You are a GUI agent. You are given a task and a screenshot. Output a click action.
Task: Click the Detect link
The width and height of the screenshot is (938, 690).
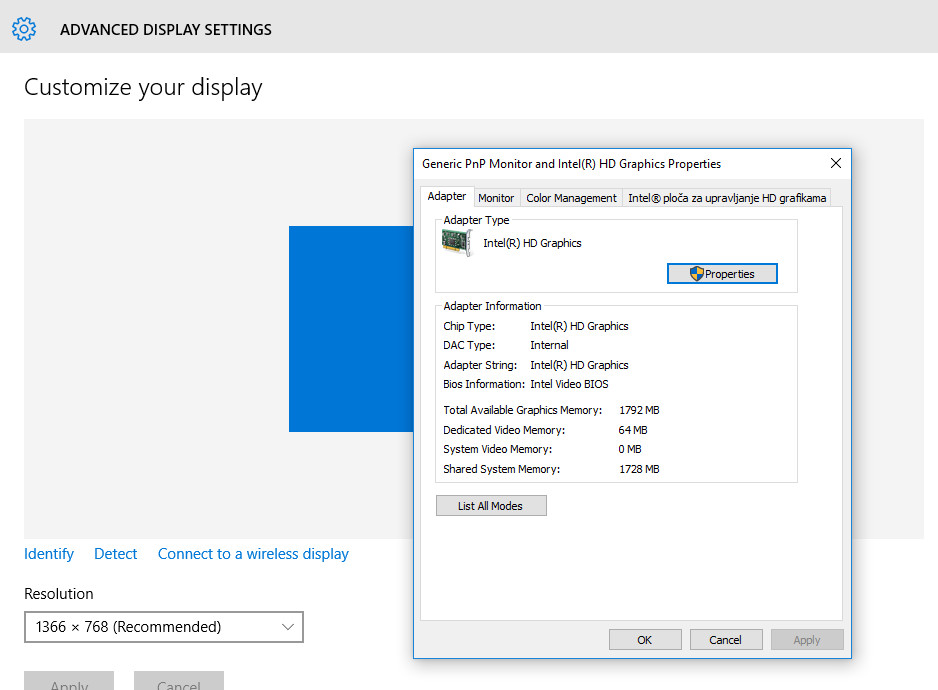(x=115, y=554)
